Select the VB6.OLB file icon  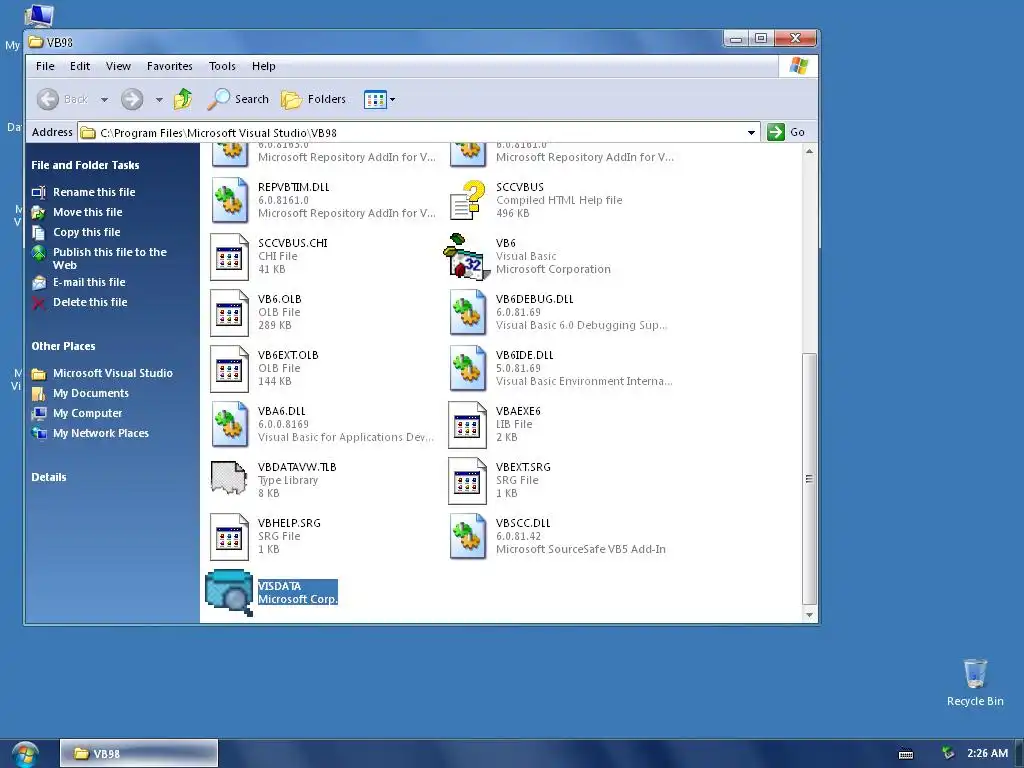click(229, 313)
